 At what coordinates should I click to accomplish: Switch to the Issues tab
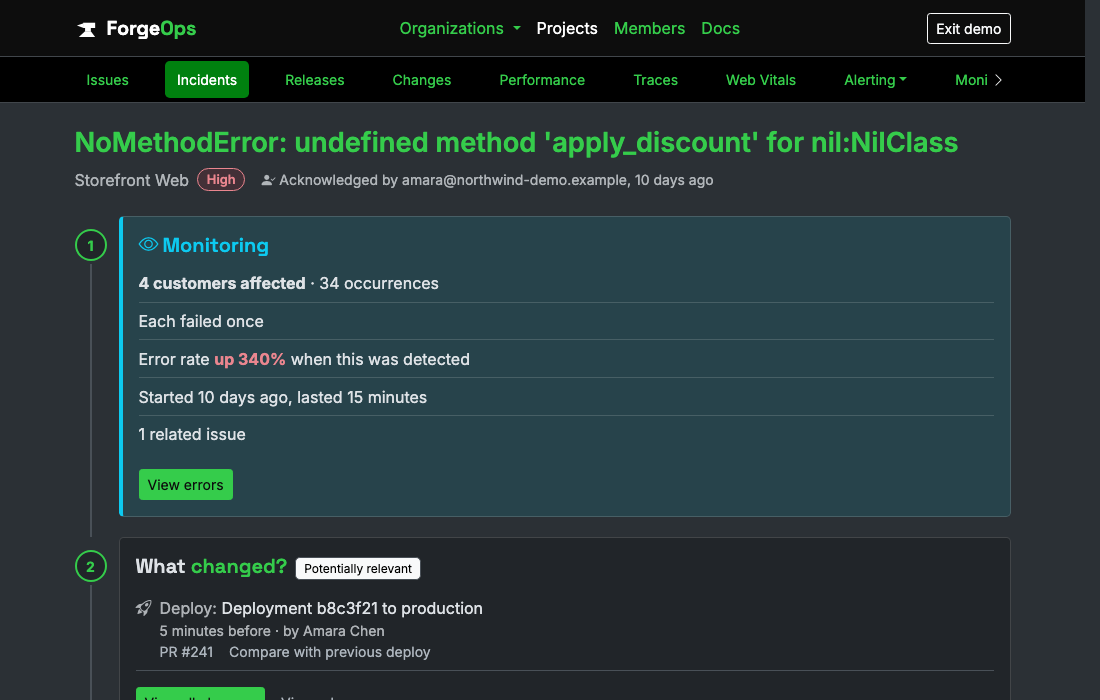[107, 80]
